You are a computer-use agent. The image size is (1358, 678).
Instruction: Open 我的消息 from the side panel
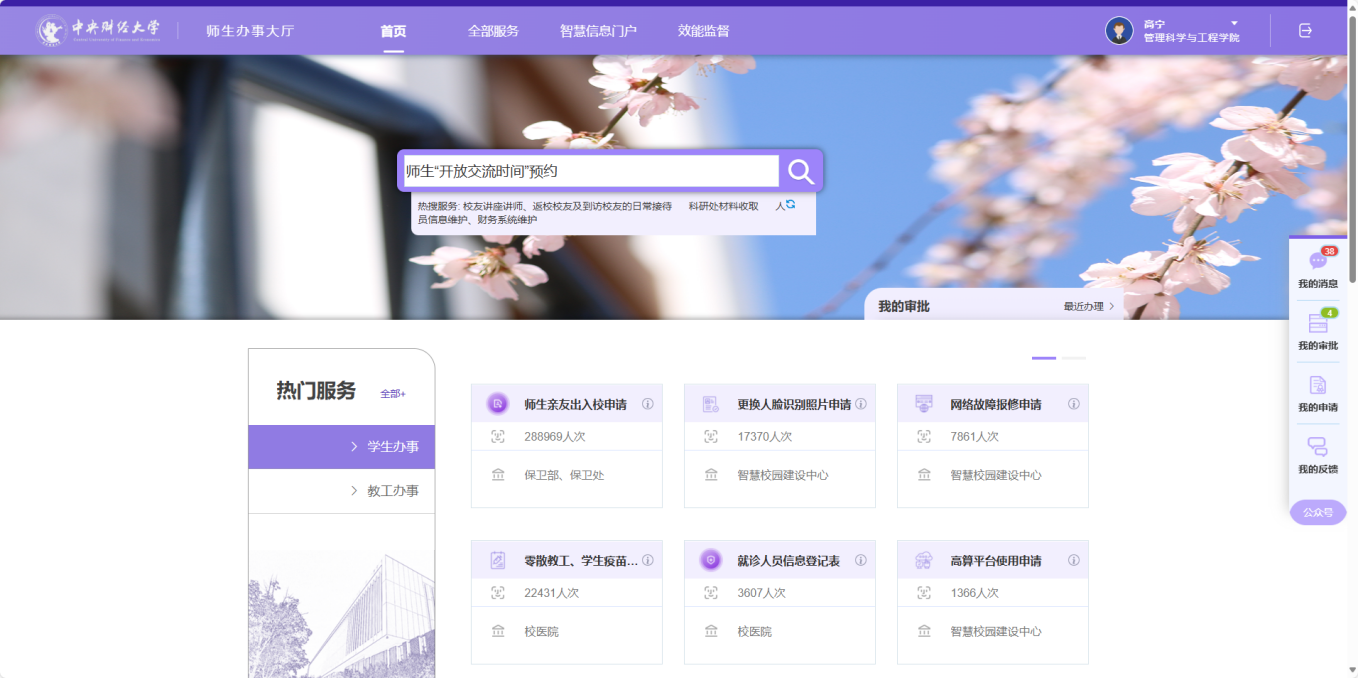[1317, 268]
